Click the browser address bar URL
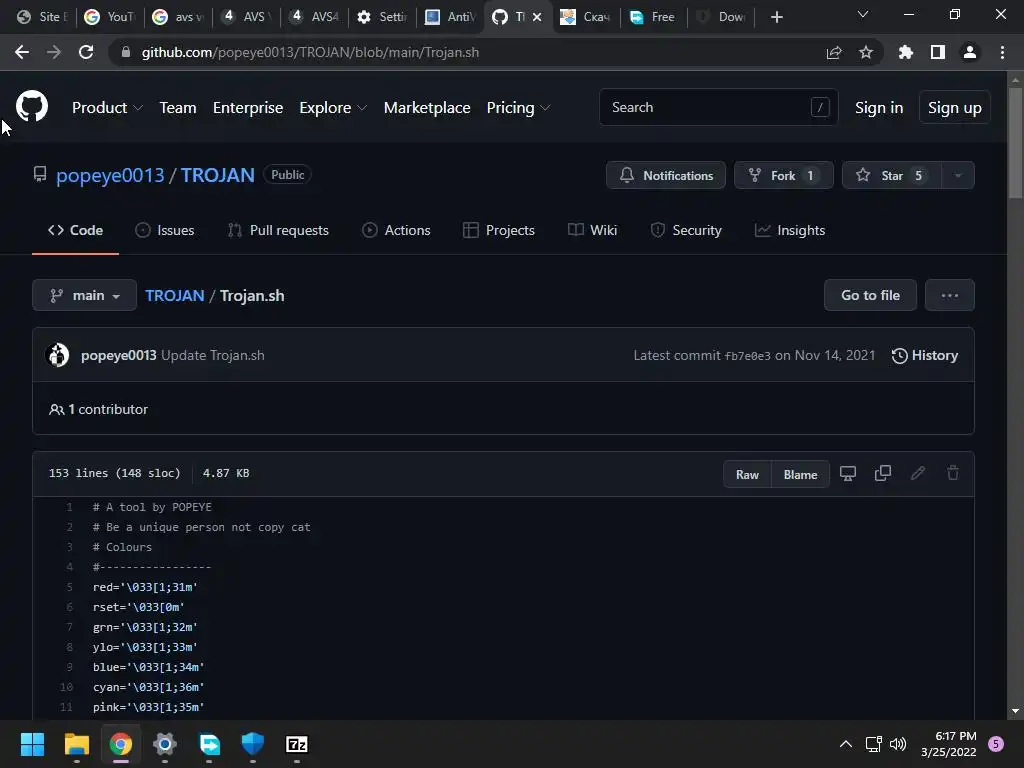Viewport: 1024px width, 768px height. 310,52
